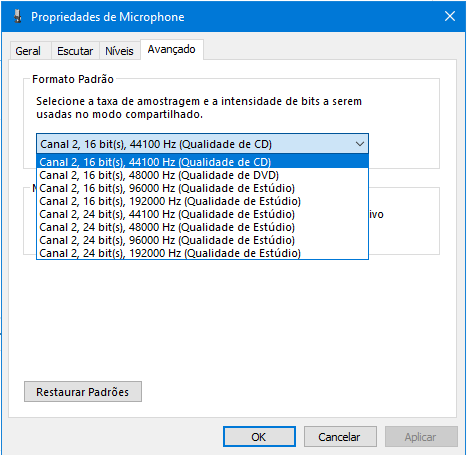The height and width of the screenshot is (455, 467).
Task: Click the Aplicar button
Action: [421, 437]
